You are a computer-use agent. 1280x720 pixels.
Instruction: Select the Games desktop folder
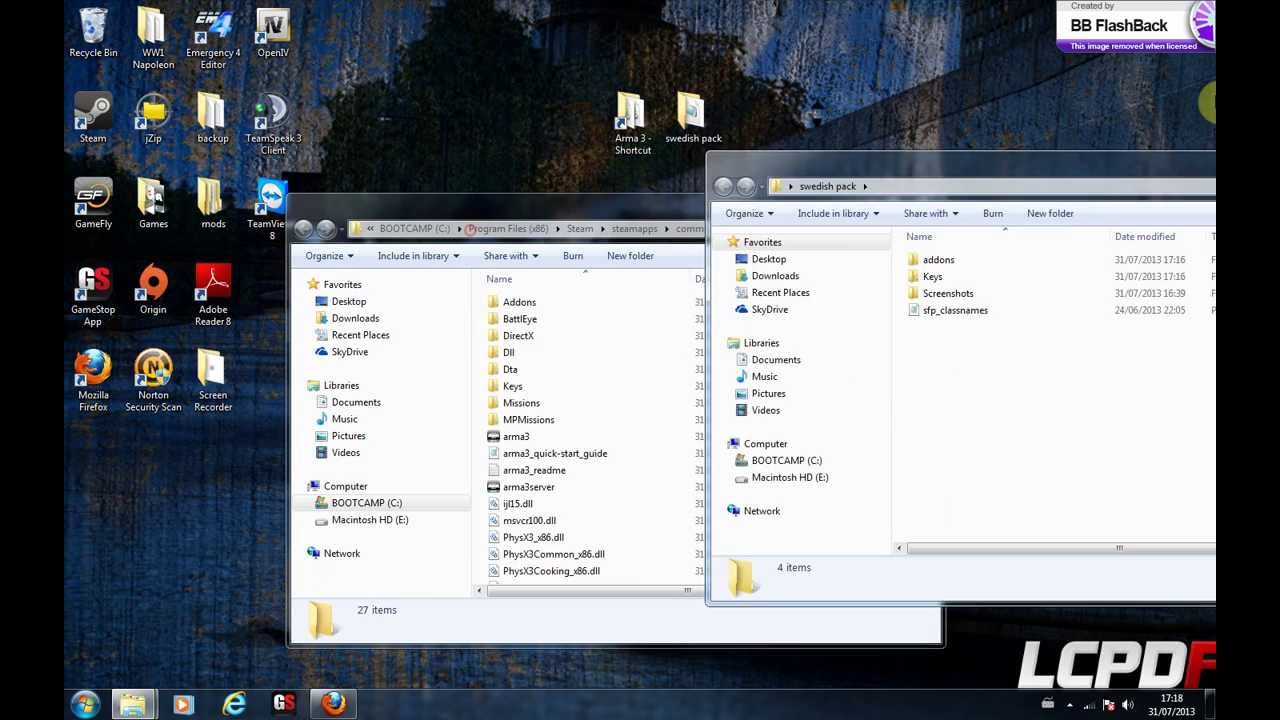152,203
